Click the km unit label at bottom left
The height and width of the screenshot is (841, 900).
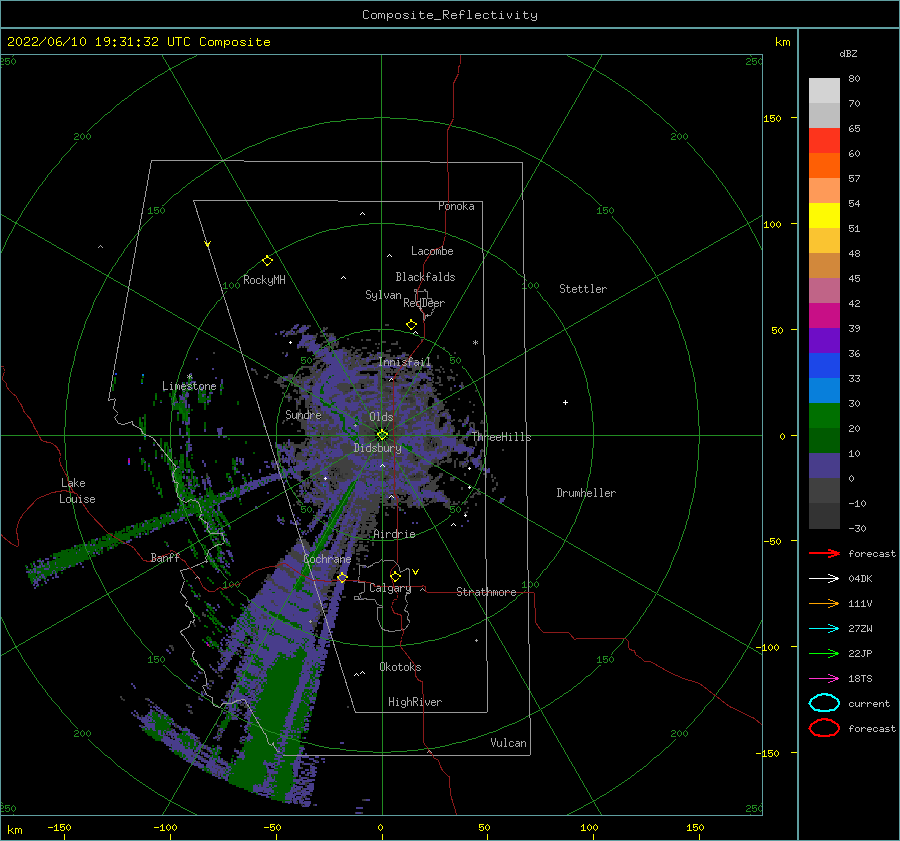[14, 830]
